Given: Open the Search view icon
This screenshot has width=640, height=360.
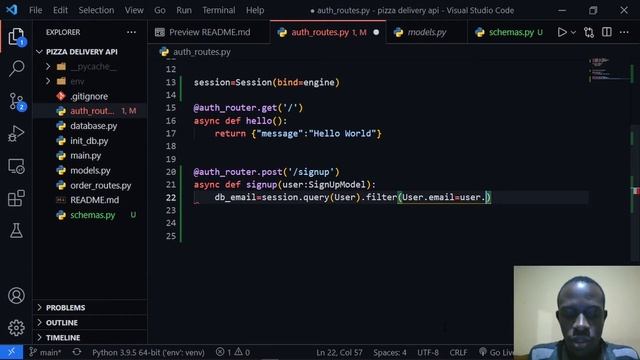Looking at the screenshot, I should click(x=16, y=68).
